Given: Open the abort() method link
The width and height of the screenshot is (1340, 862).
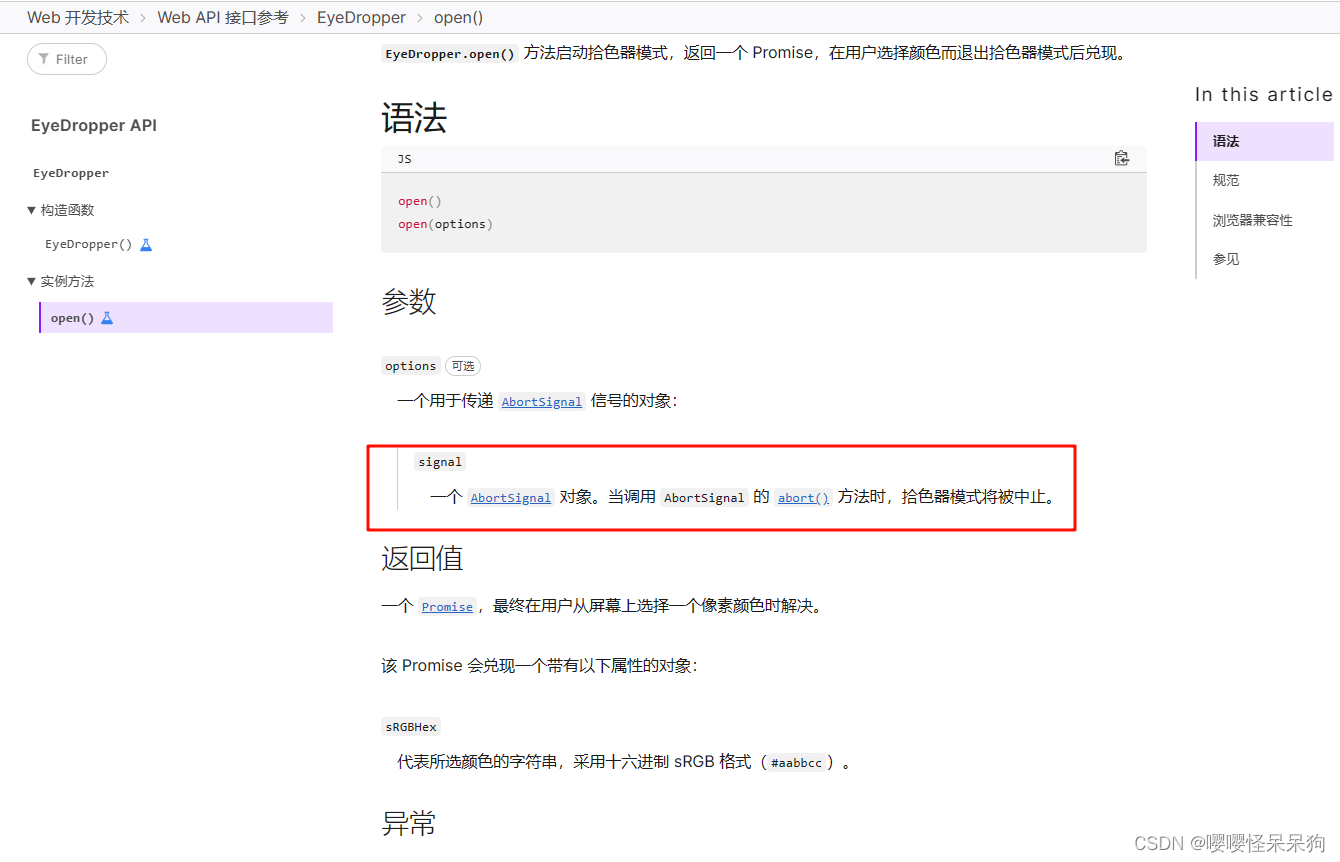Looking at the screenshot, I should (804, 497).
